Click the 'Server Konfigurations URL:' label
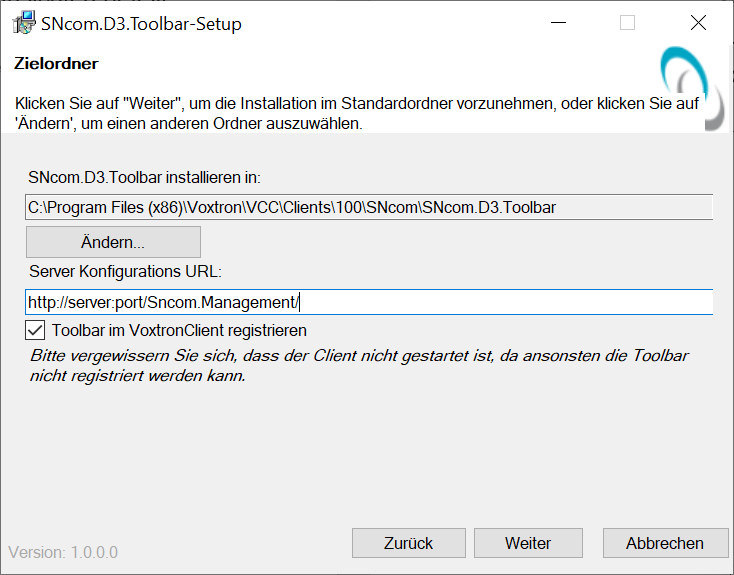 [125, 272]
